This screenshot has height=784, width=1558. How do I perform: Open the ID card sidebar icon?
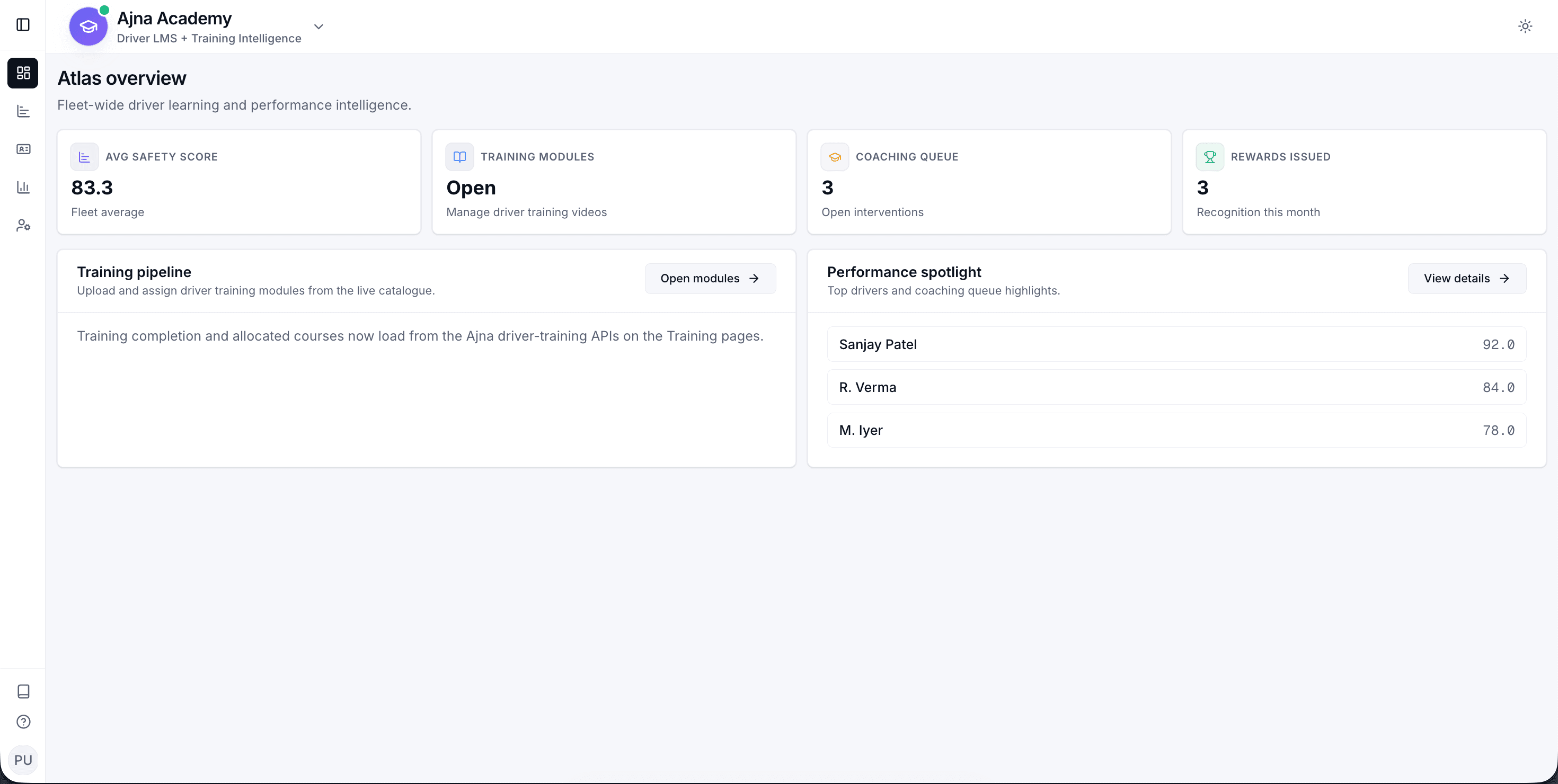coord(23,149)
